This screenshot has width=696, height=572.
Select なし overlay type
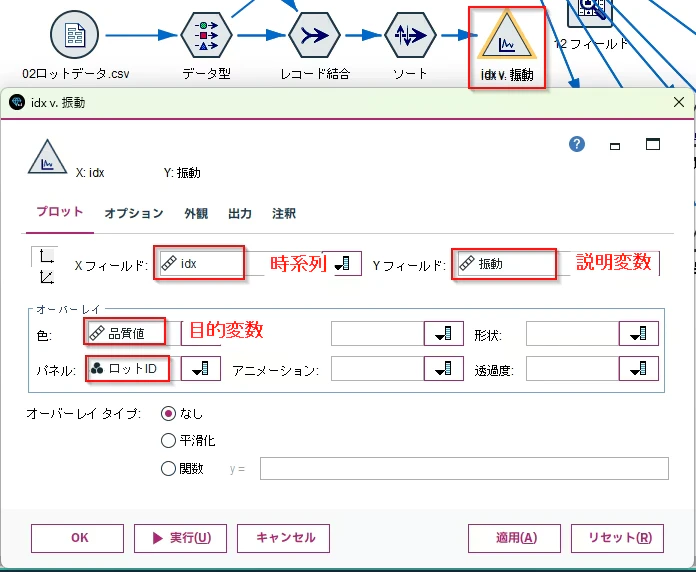click(x=168, y=414)
